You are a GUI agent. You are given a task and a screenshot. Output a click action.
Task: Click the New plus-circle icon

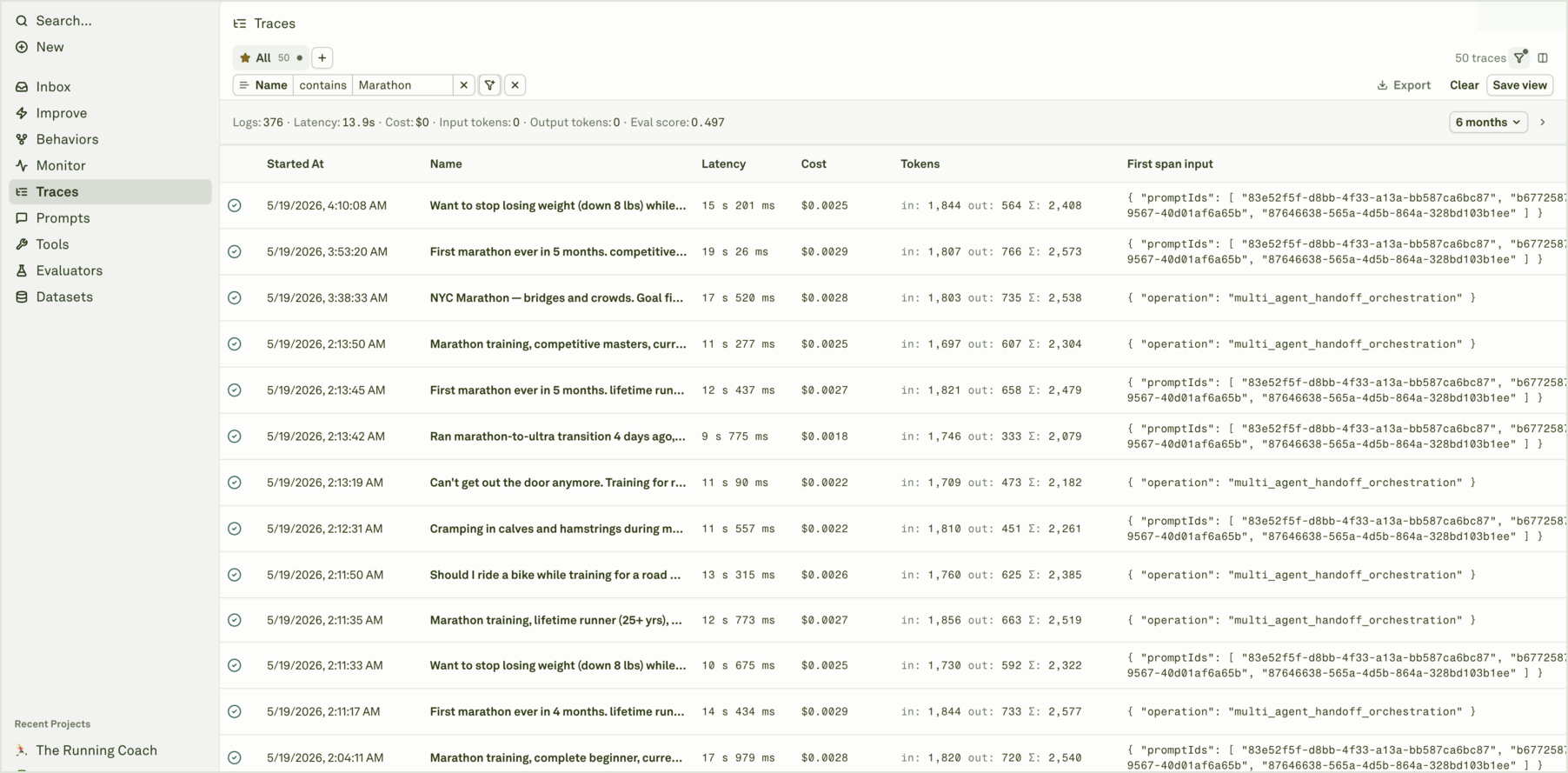coord(22,47)
